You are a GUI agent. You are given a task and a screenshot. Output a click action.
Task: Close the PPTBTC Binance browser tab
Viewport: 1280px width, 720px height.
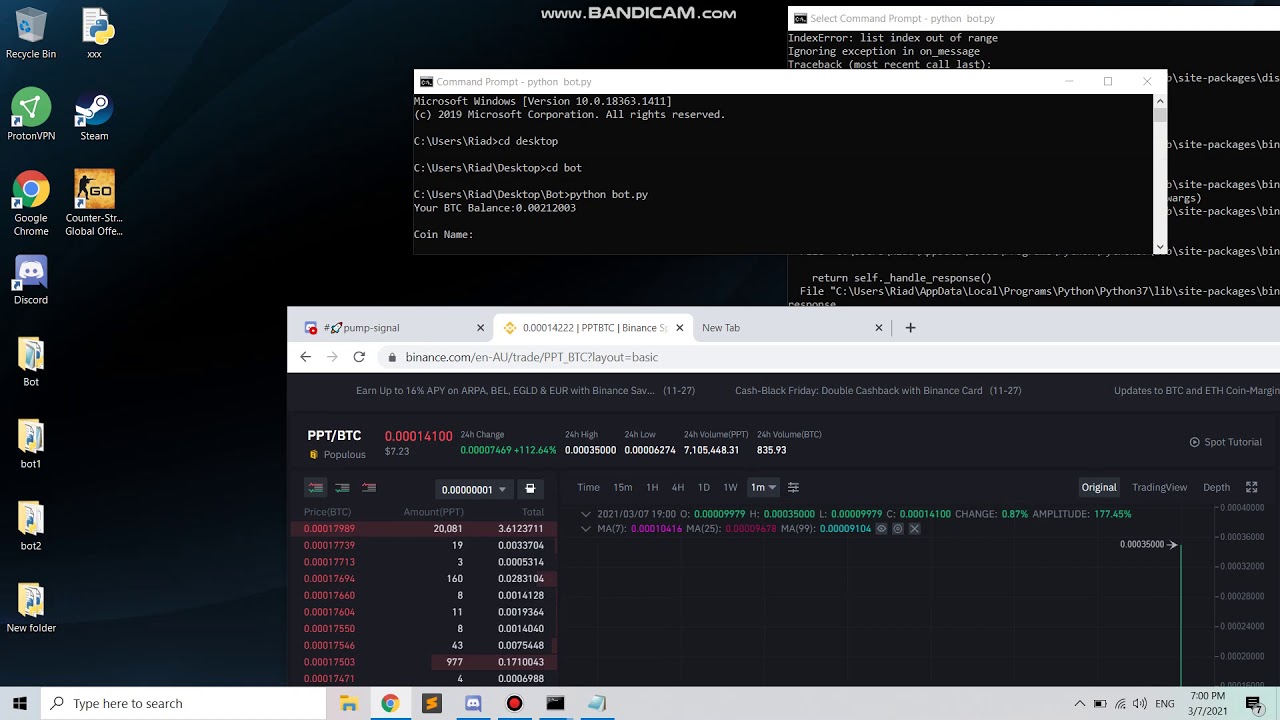(680, 328)
